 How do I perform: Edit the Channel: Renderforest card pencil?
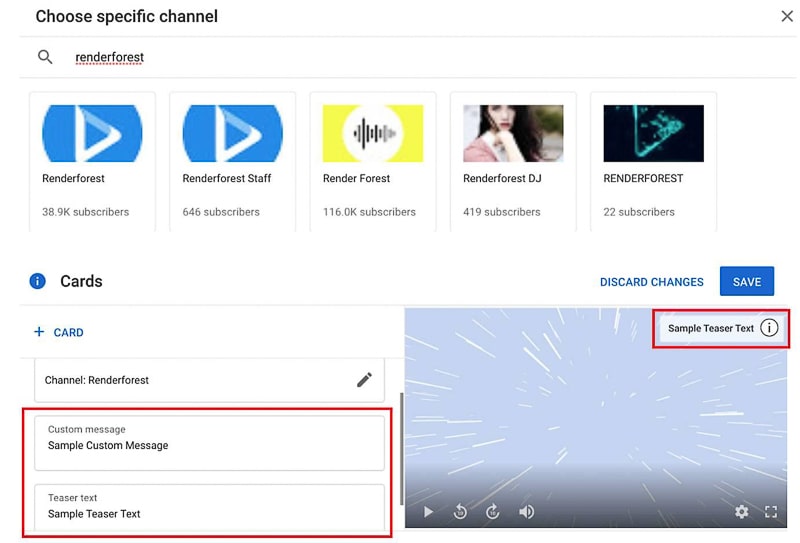coord(364,380)
